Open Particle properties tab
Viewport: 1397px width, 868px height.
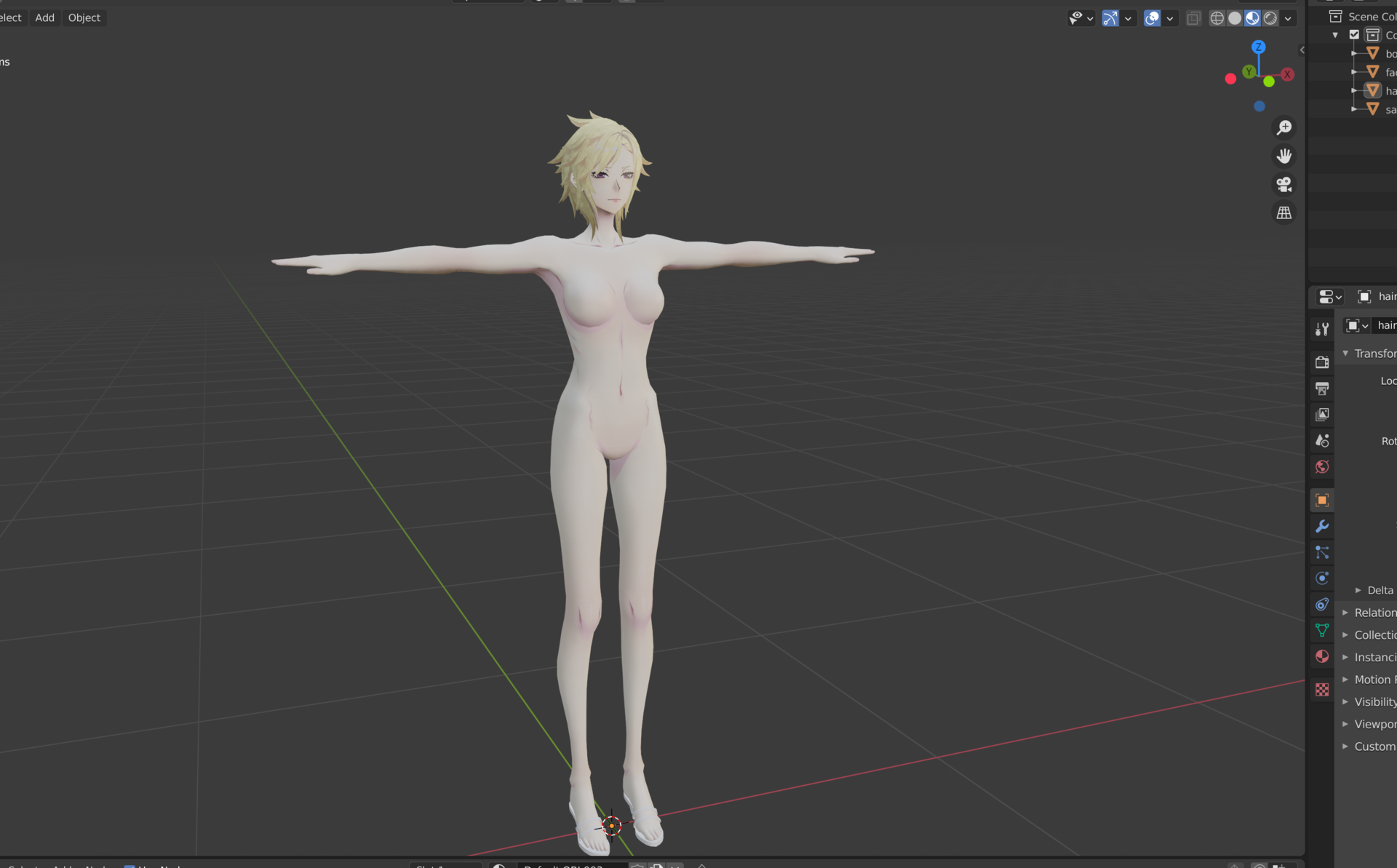pyautogui.click(x=1322, y=552)
